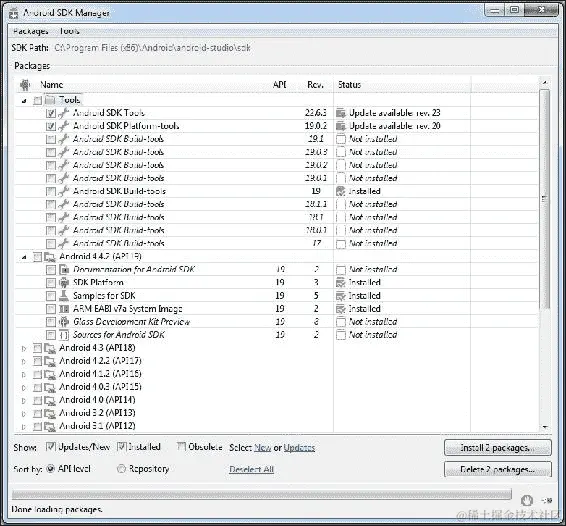Click the android icon in the Name column header

click(25, 85)
